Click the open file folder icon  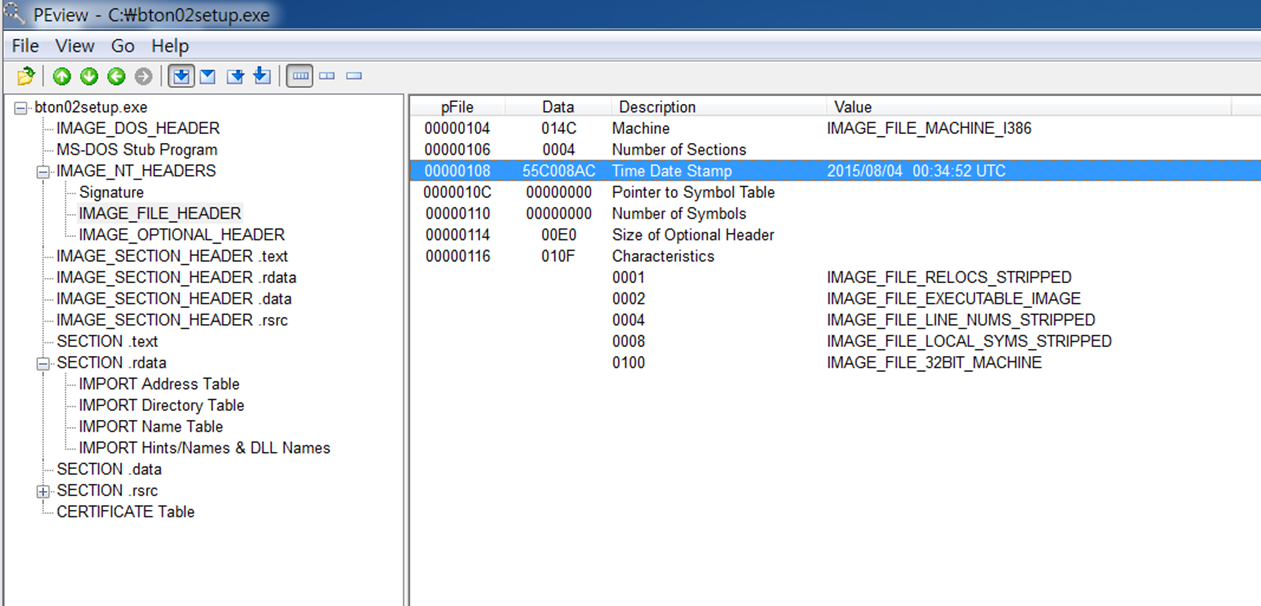(x=26, y=76)
